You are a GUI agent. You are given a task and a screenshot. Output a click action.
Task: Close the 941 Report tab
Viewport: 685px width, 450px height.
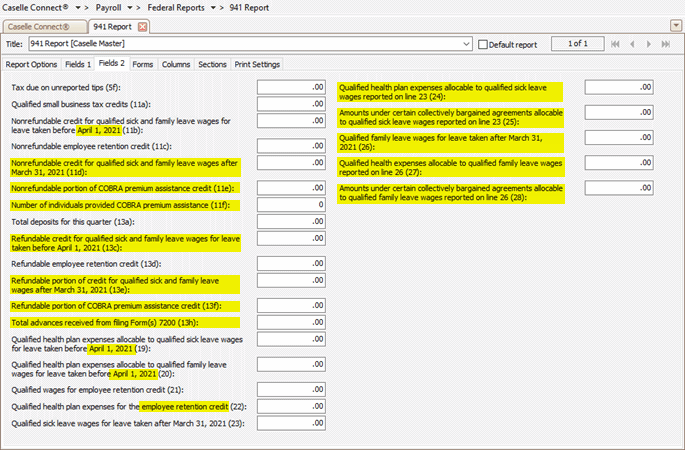pyautogui.click(x=142, y=27)
